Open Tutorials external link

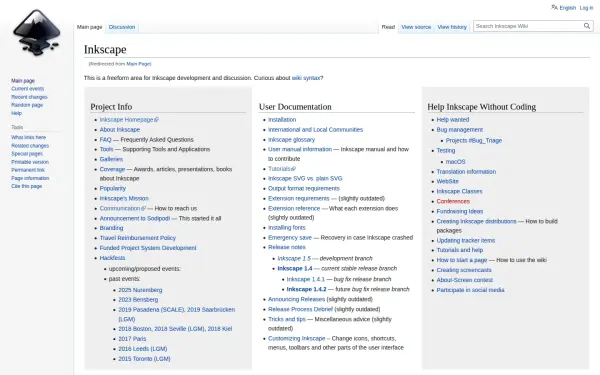(282, 169)
